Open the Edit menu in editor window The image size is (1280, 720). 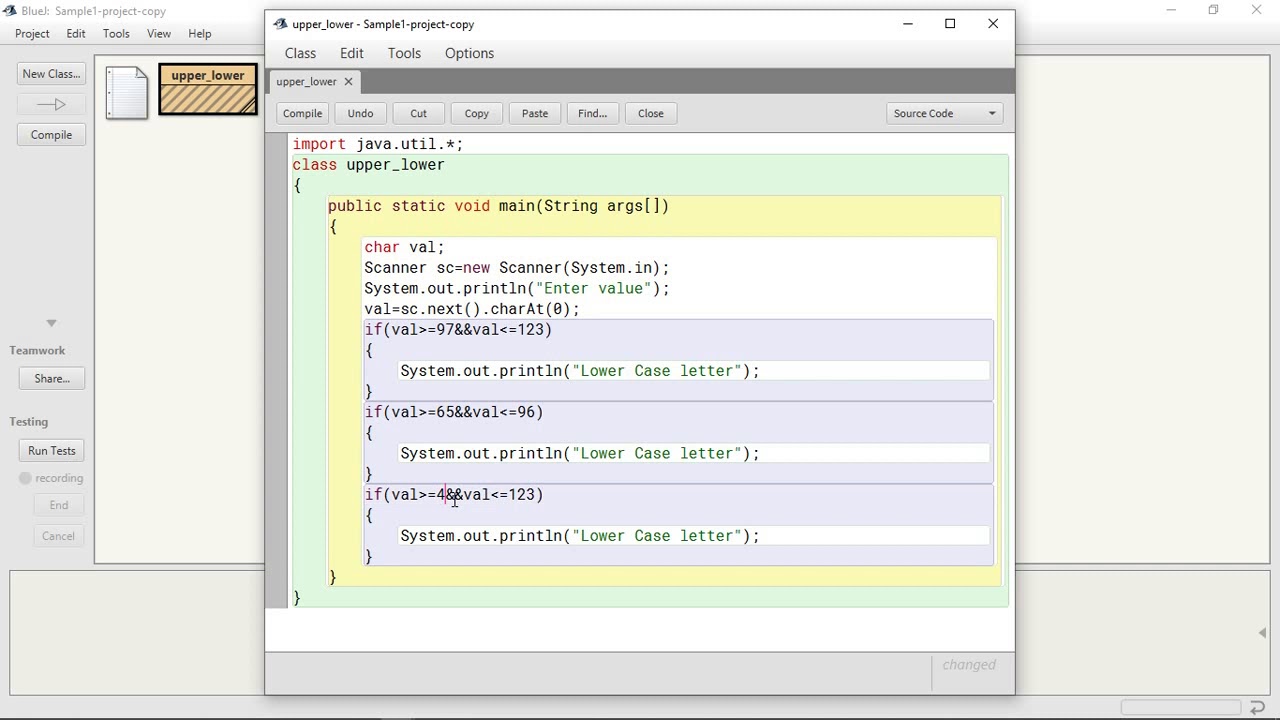[x=351, y=53]
